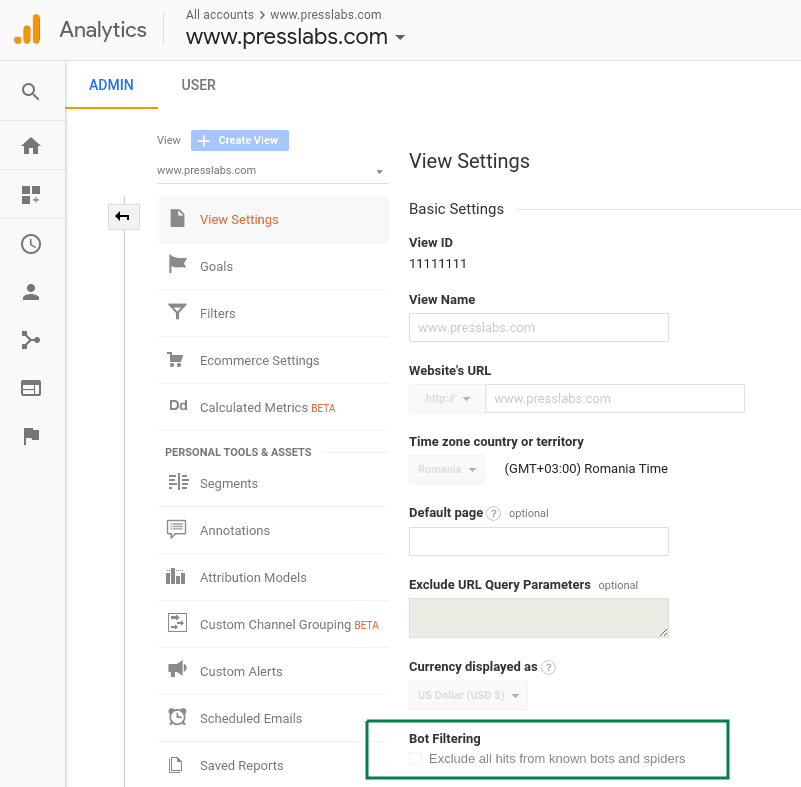Open Filters via the funnel icon
The height and width of the screenshot is (787, 801).
(178, 313)
